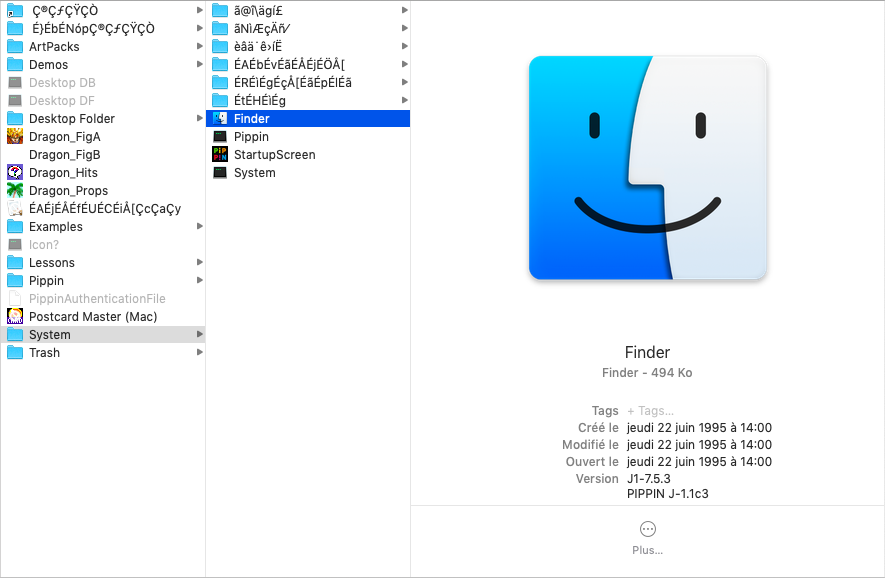Click the Desktop DF file icon
Image resolution: width=885 pixels, height=578 pixels.
pyautogui.click(x=15, y=101)
